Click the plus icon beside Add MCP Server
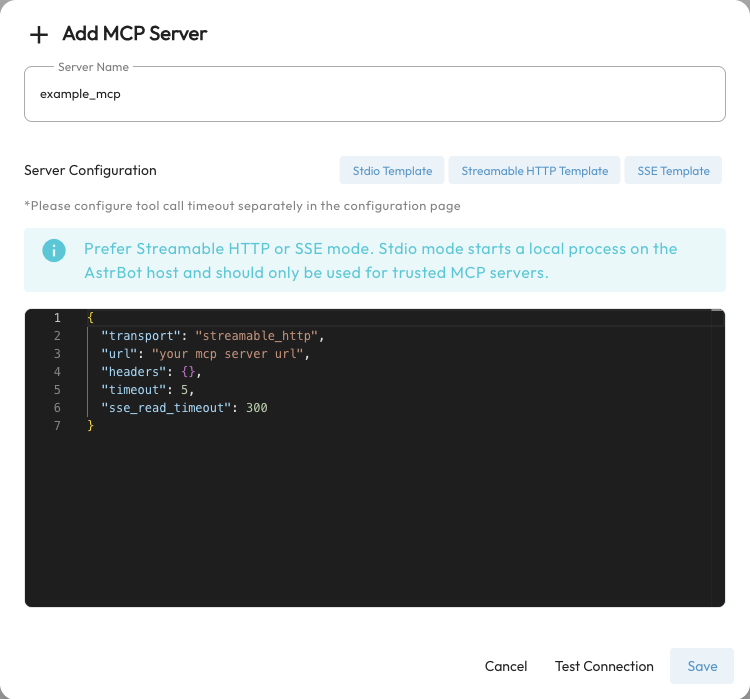 point(39,35)
